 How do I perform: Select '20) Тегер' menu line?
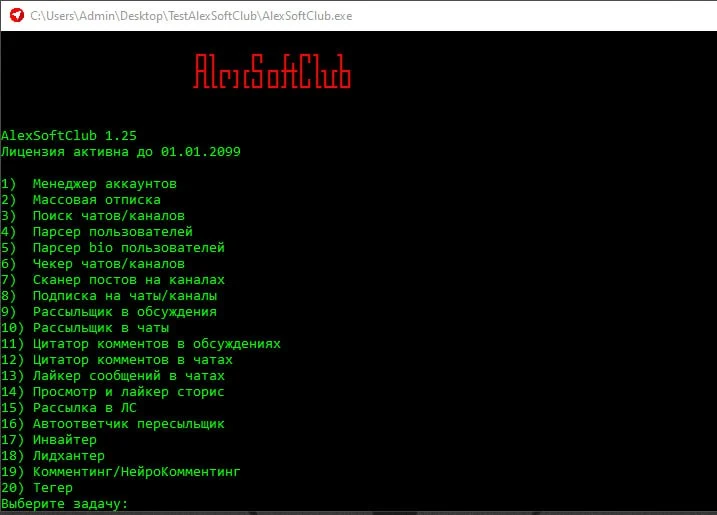pos(37,488)
